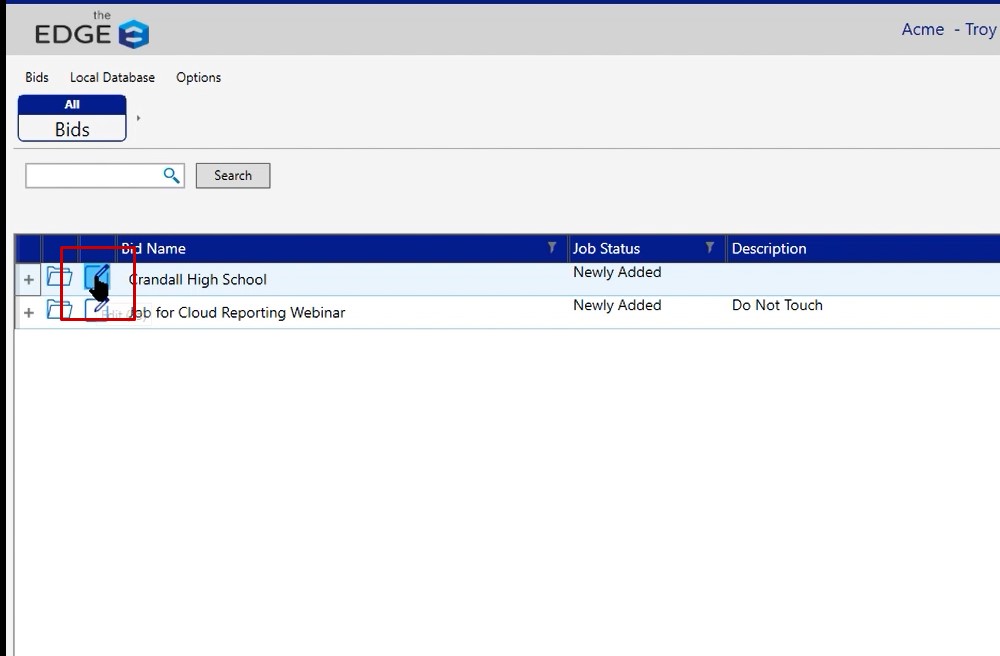This screenshot has height=656, width=1000.
Task: Click the Edge logo icon
Action: tap(133, 34)
